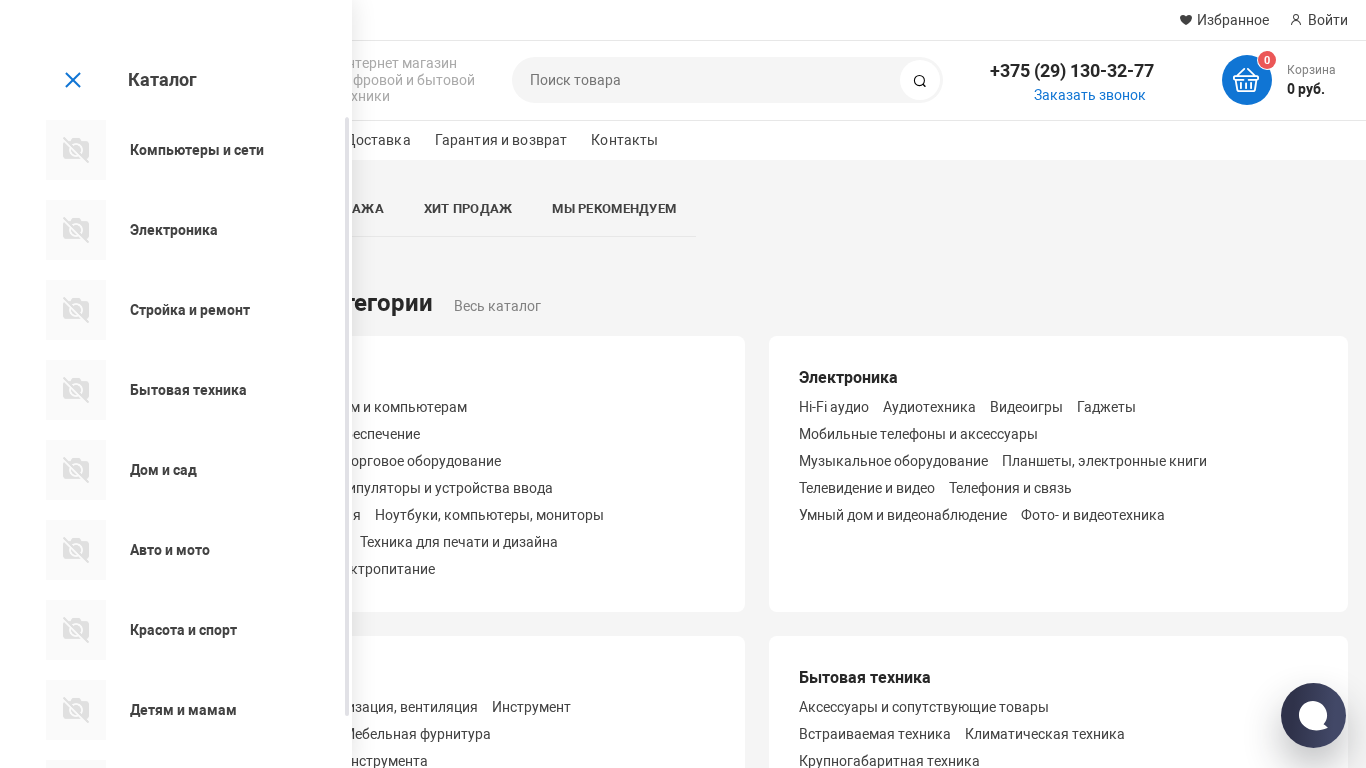Open Видеоигры subcategory
This screenshot has width=1366, height=768.
(x=1026, y=407)
